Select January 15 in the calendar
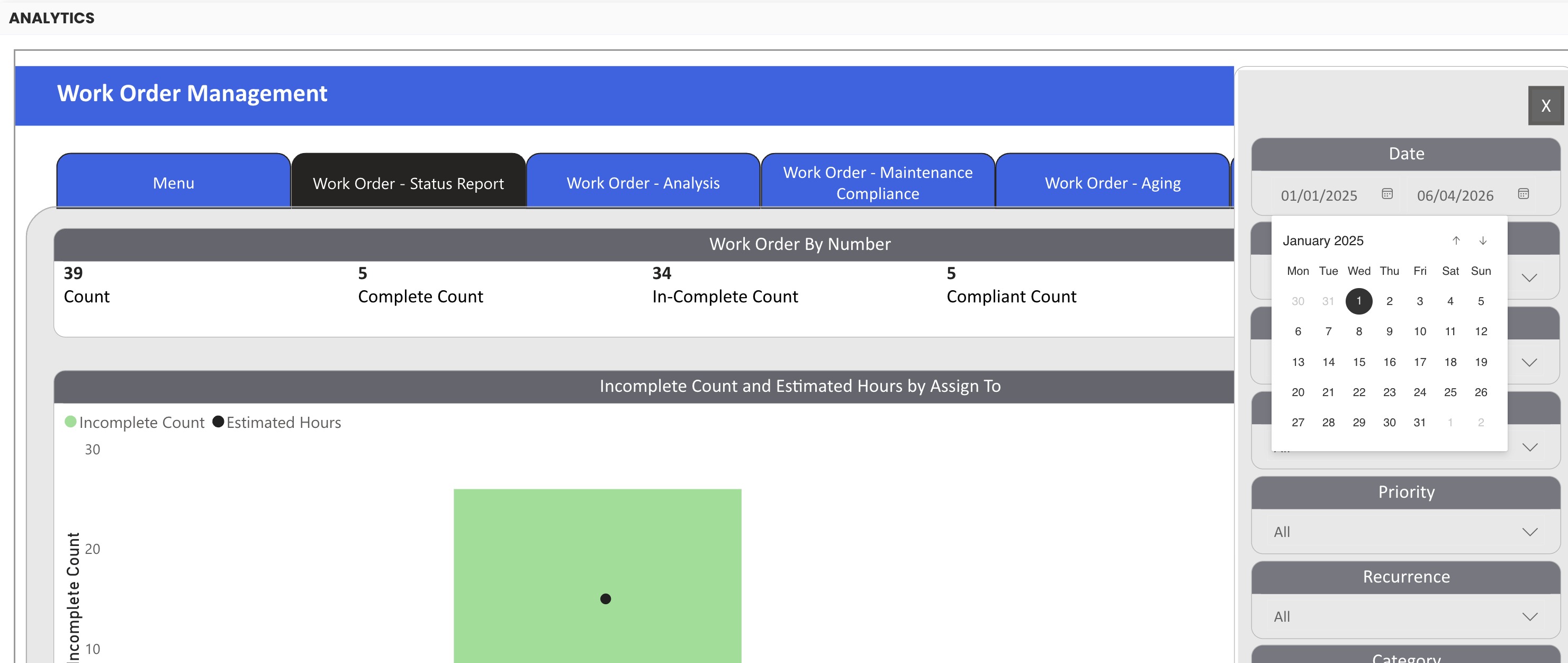 pyautogui.click(x=1358, y=362)
